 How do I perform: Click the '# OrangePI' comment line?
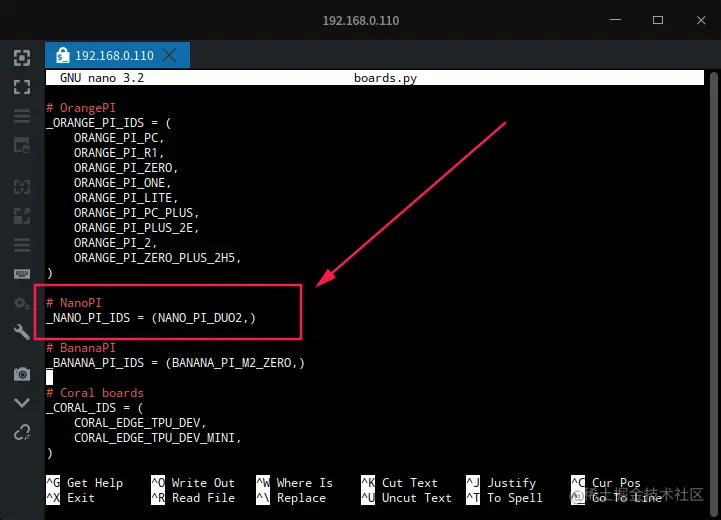pos(81,108)
